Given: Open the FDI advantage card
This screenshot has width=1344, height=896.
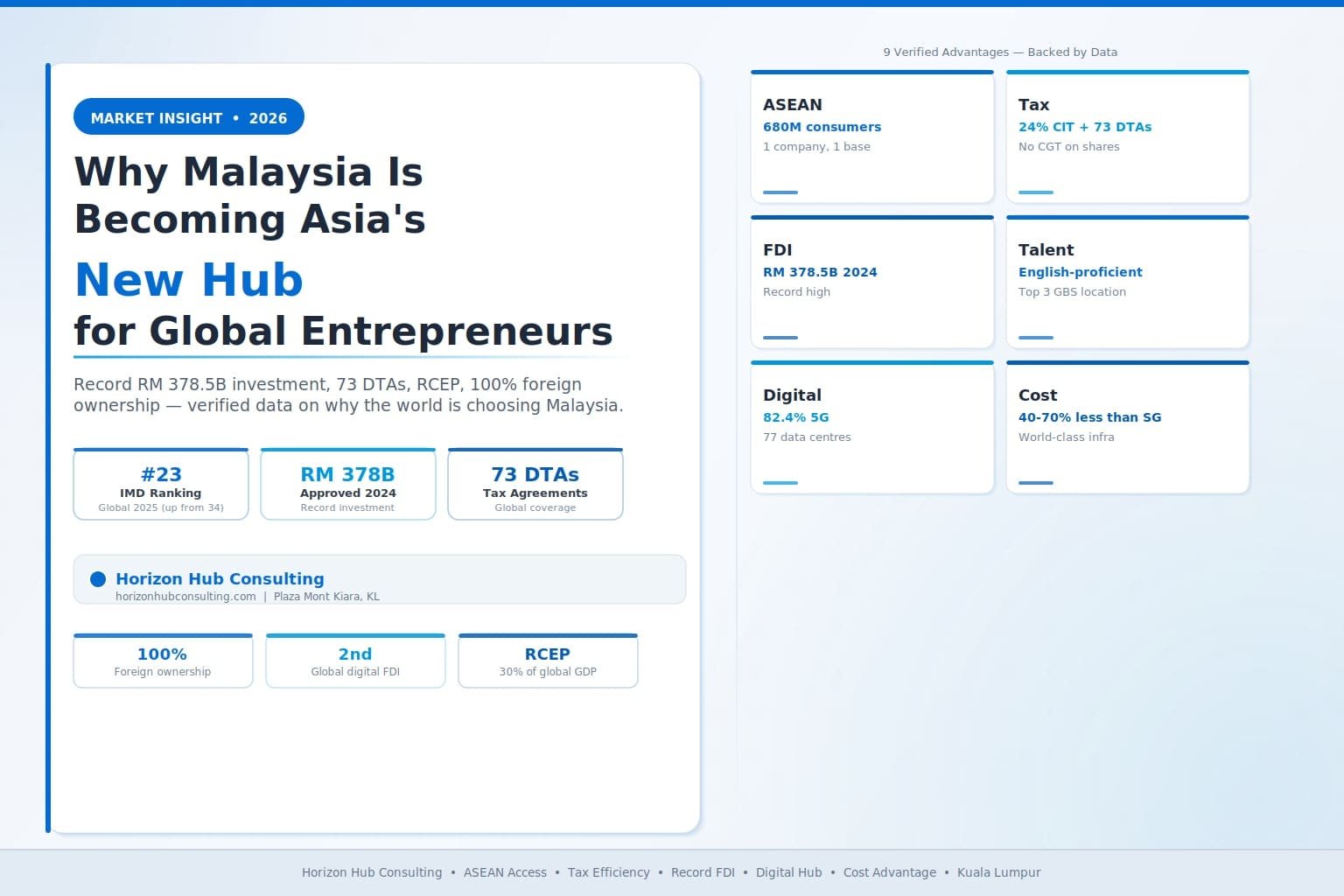Looking at the screenshot, I should tap(871, 282).
